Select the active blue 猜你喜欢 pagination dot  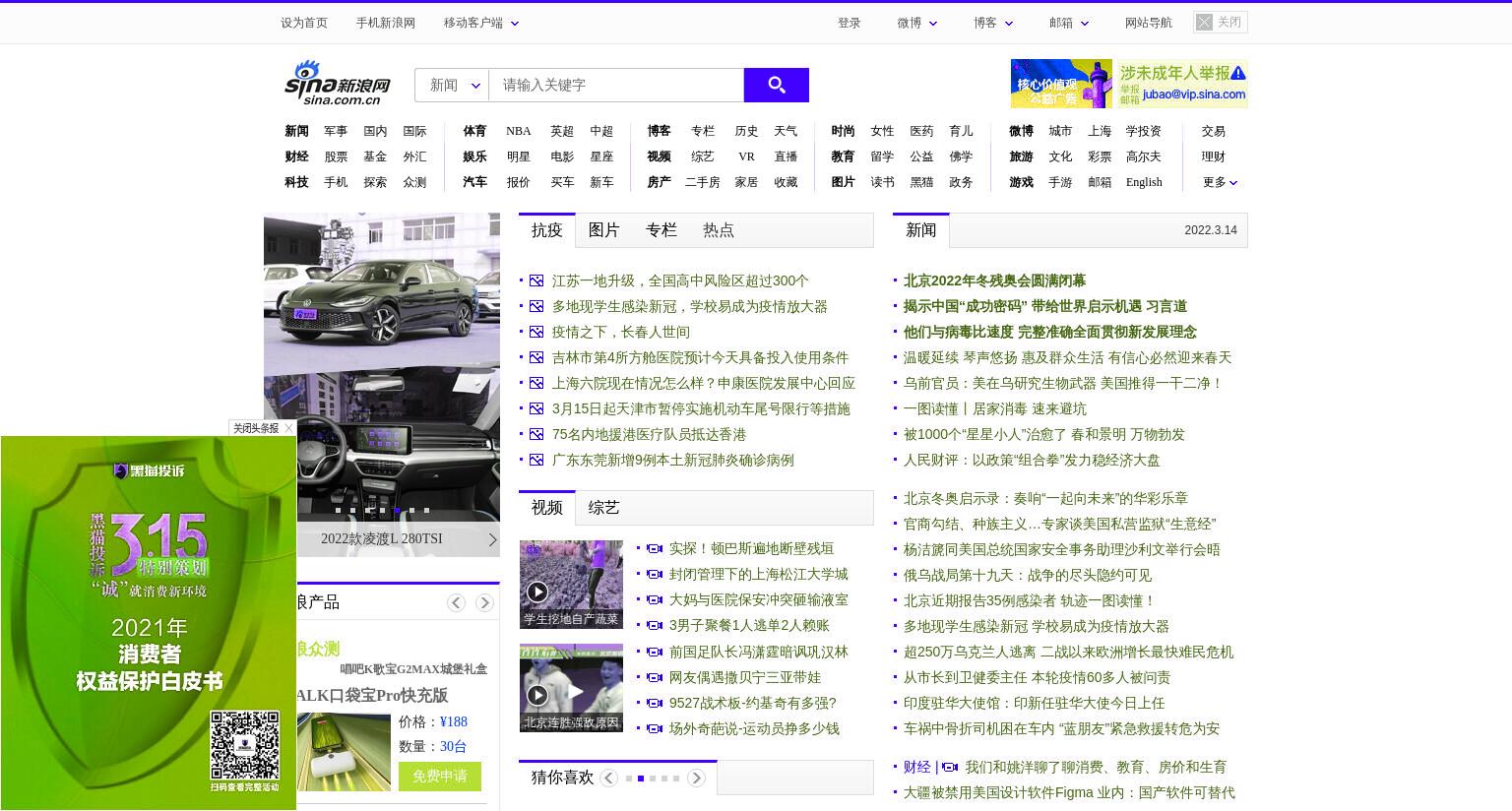click(x=641, y=779)
